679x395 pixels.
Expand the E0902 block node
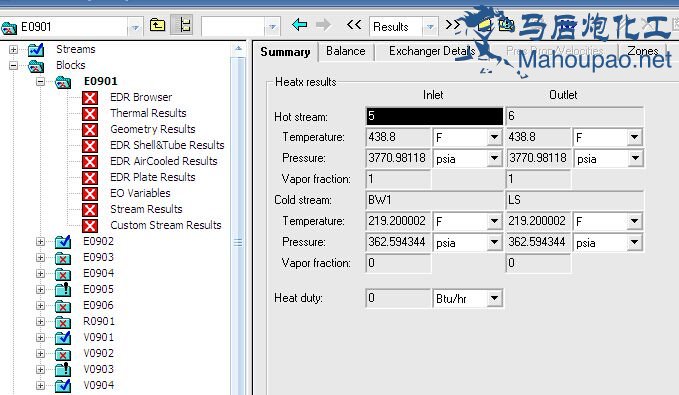click(40, 242)
